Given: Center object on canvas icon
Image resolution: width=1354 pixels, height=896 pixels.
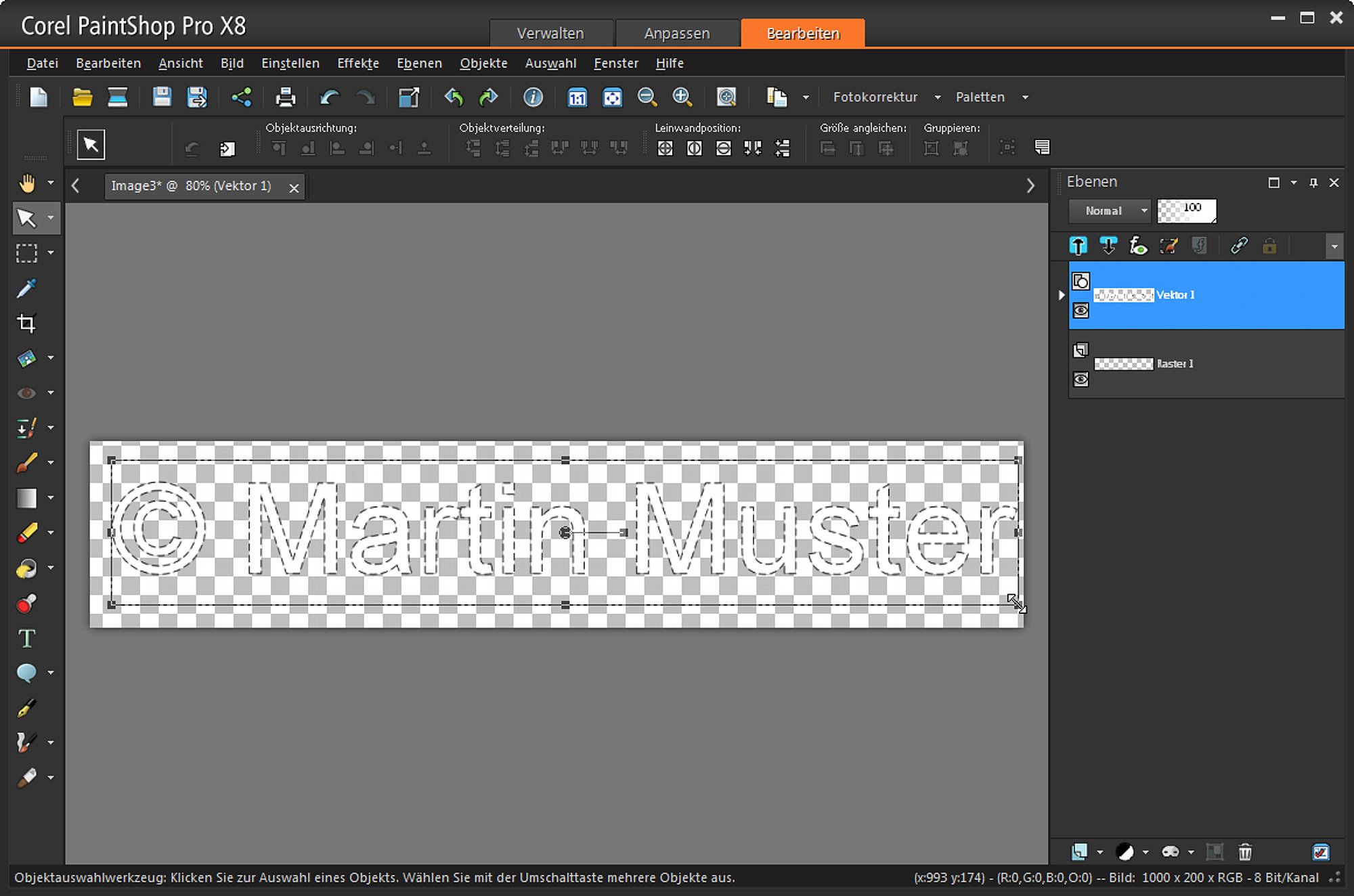Looking at the screenshot, I should (x=665, y=148).
